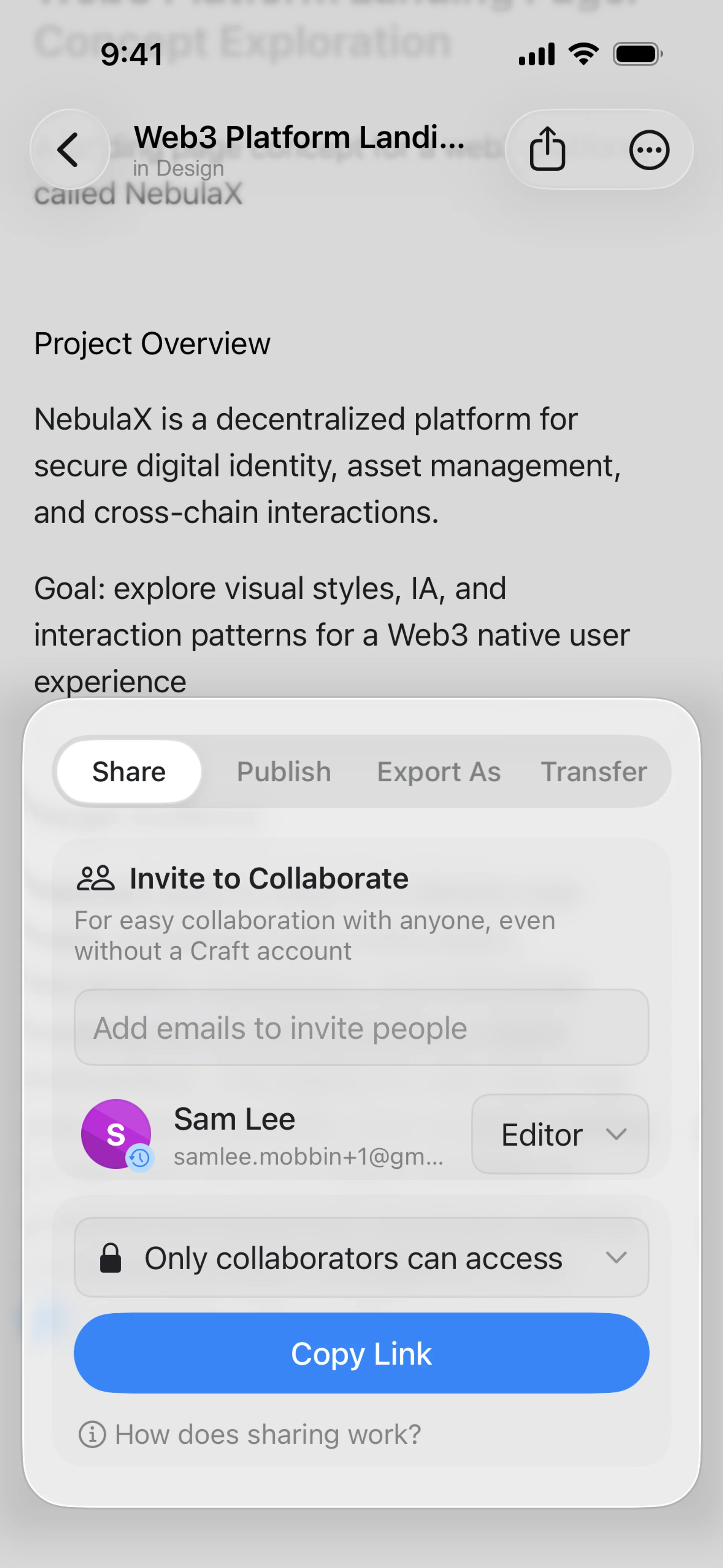Tap the back arrow button
The width and height of the screenshot is (723, 1568).
[69, 149]
